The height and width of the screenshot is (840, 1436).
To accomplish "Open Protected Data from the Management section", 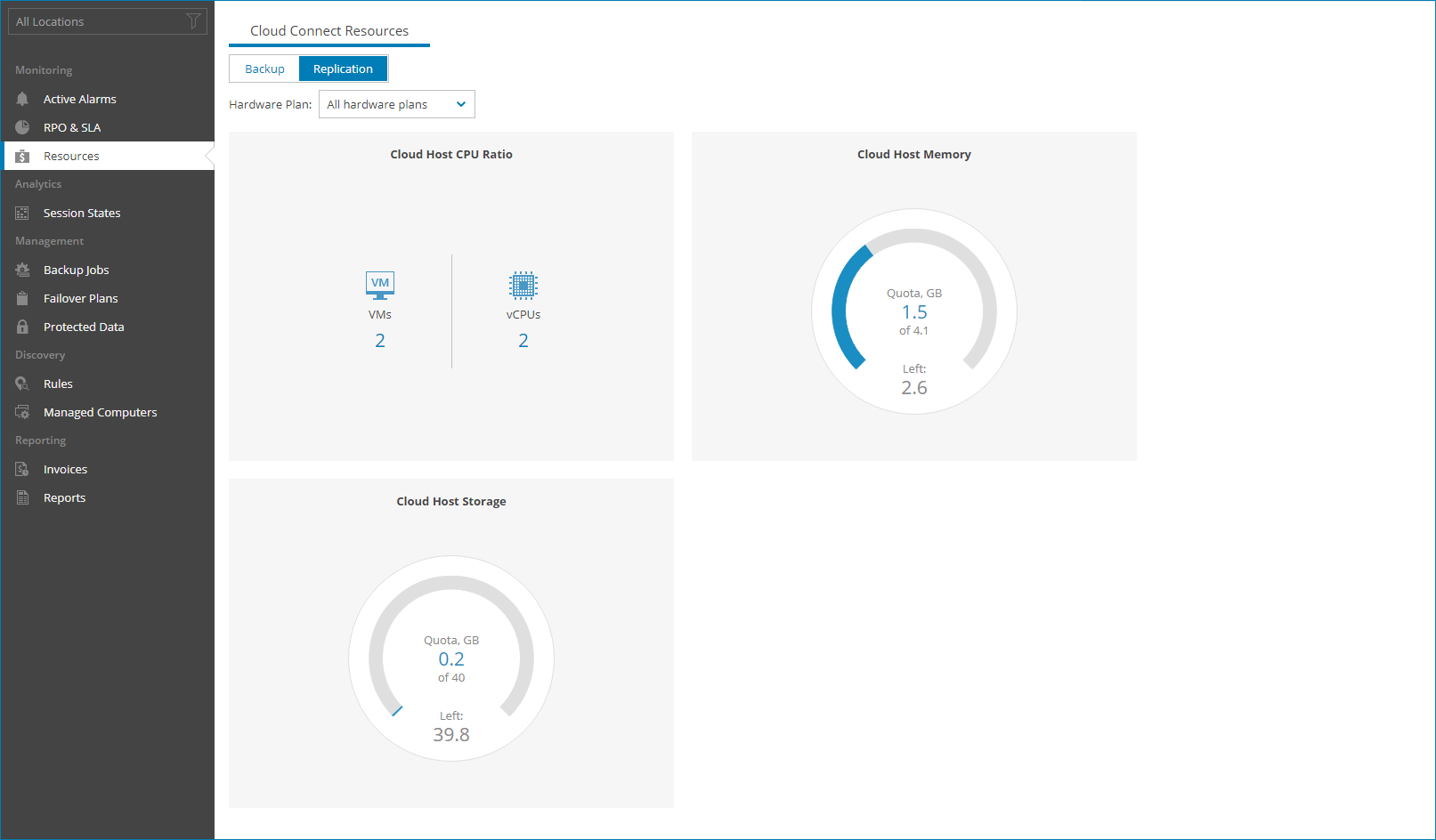I will 84,326.
